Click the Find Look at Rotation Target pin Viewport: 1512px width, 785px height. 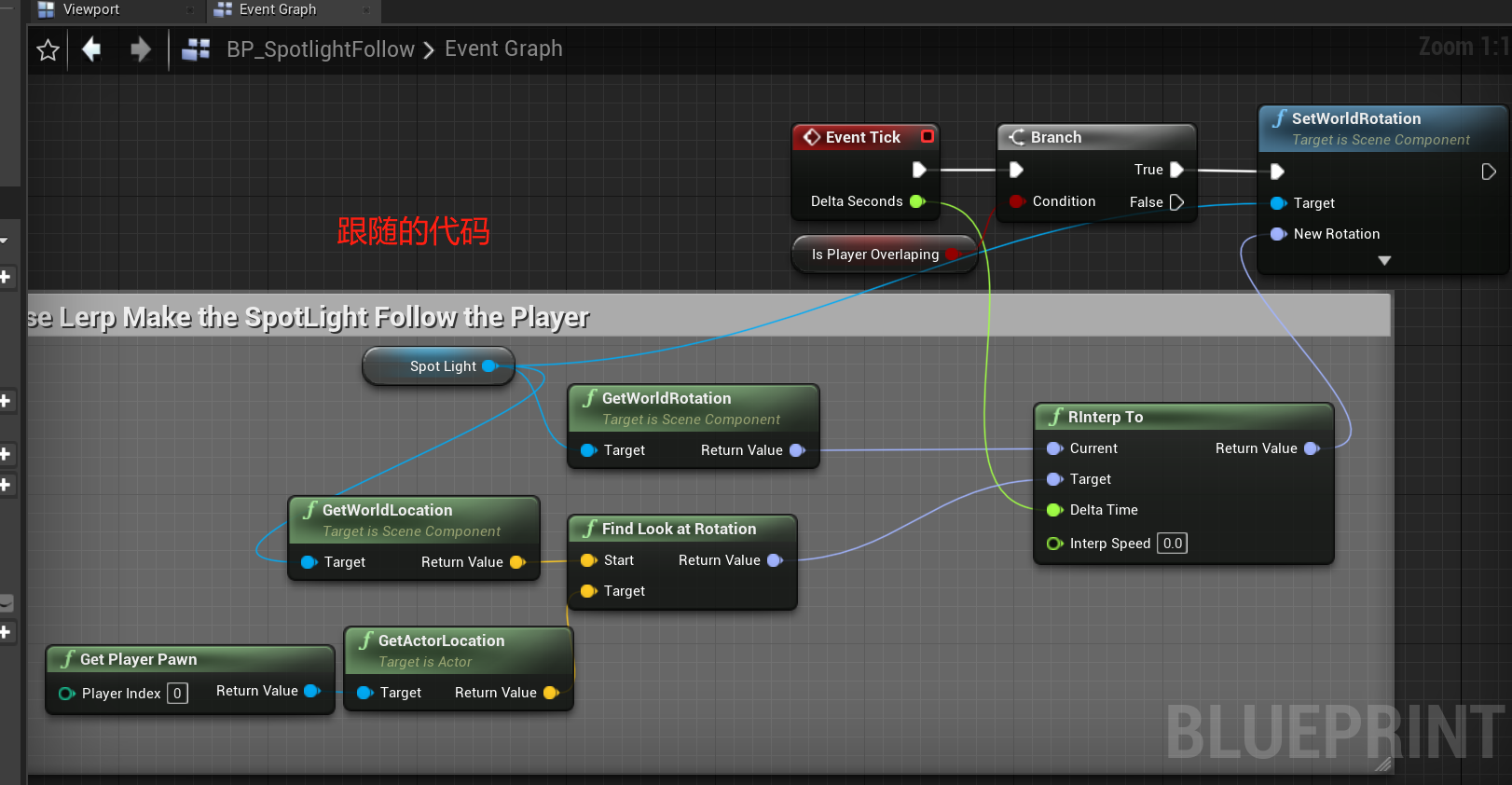click(x=588, y=591)
